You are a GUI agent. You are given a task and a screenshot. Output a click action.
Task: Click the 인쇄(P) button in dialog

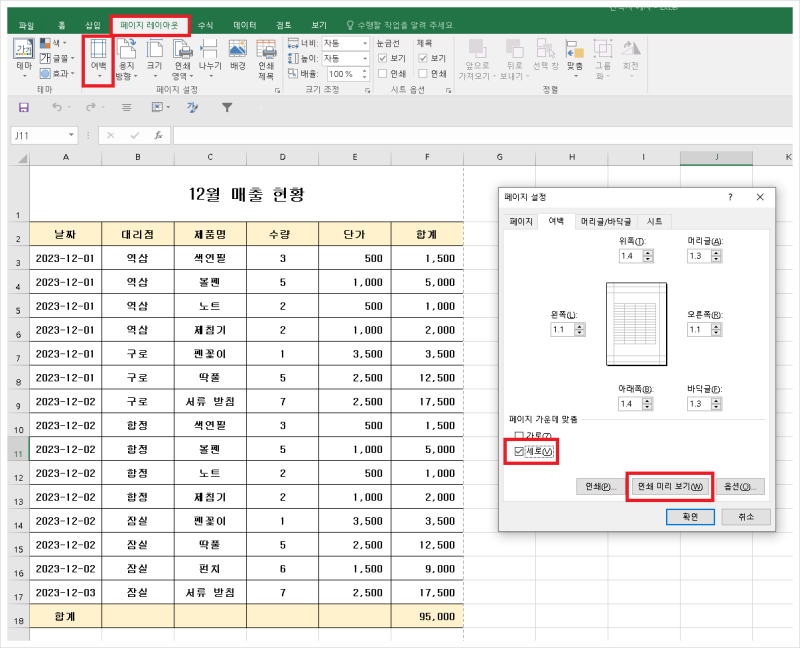coord(599,487)
